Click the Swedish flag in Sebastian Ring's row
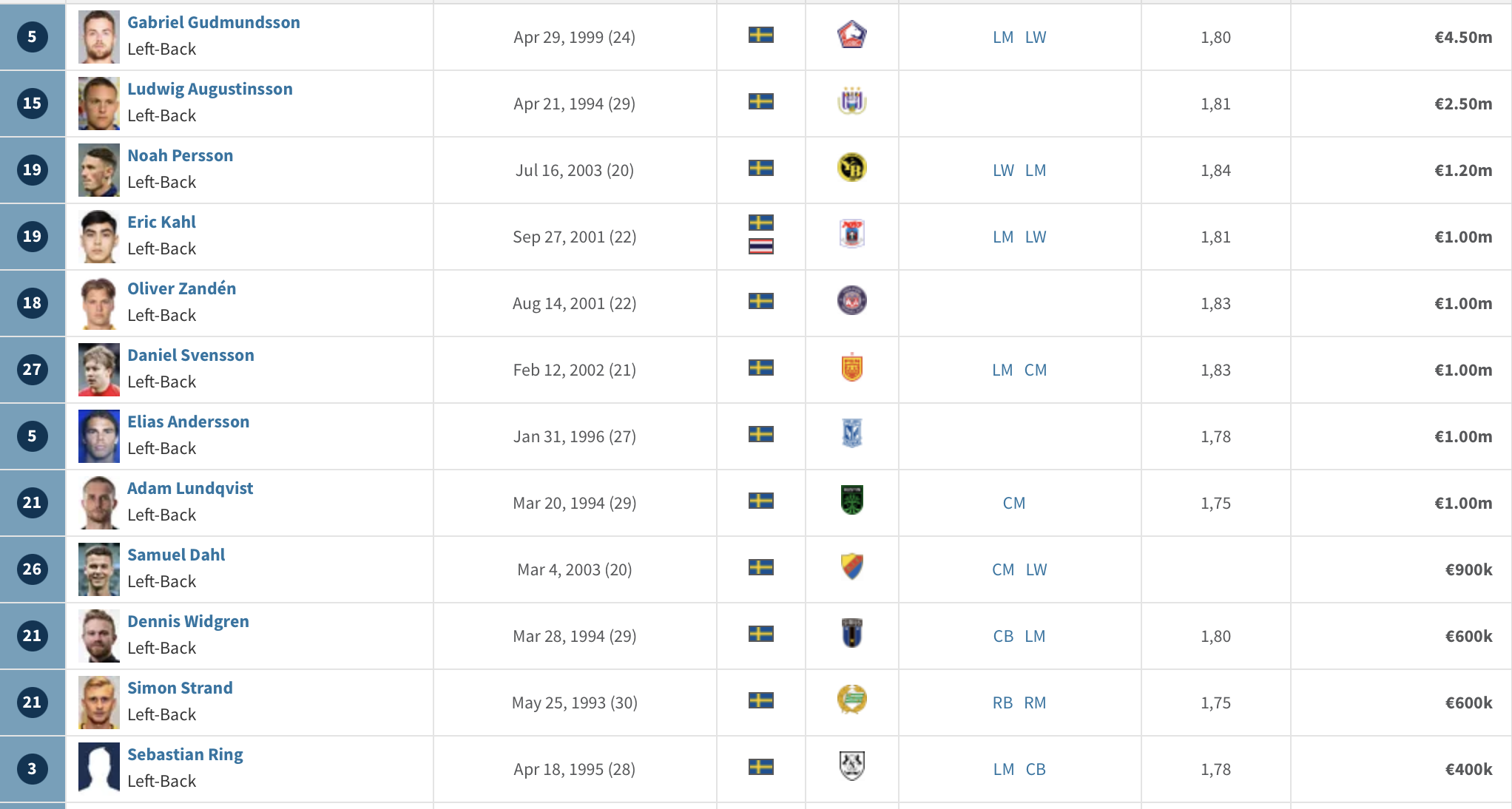This screenshot has height=809, width=1512. click(x=760, y=768)
